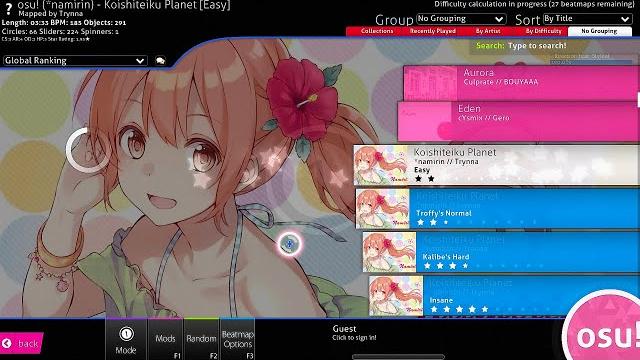Screen dimensions: 640x360
Task: Click Guest sign in panel
Action: (354, 333)
